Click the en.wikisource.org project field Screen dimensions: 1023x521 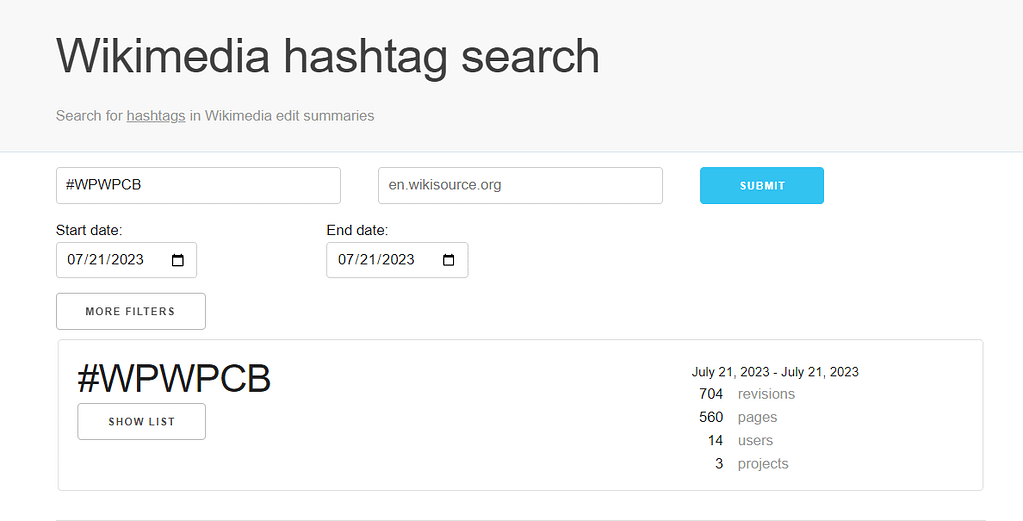coord(520,186)
